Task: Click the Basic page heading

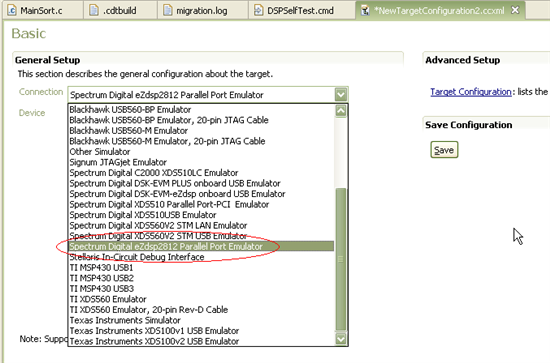Action: tap(29, 34)
